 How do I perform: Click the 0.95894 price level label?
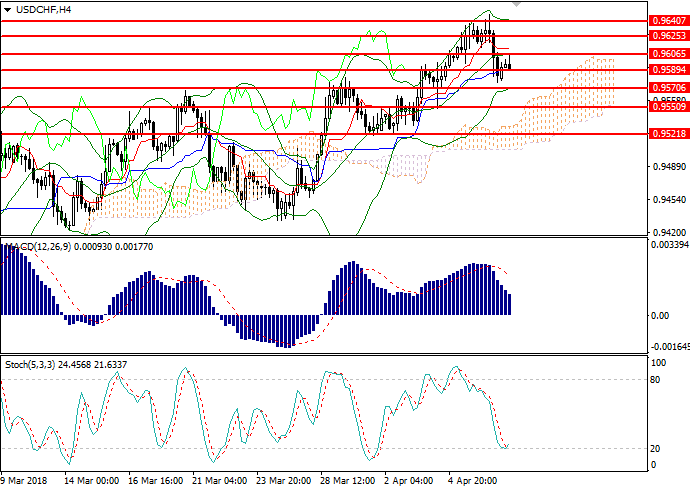[x=669, y=70]
